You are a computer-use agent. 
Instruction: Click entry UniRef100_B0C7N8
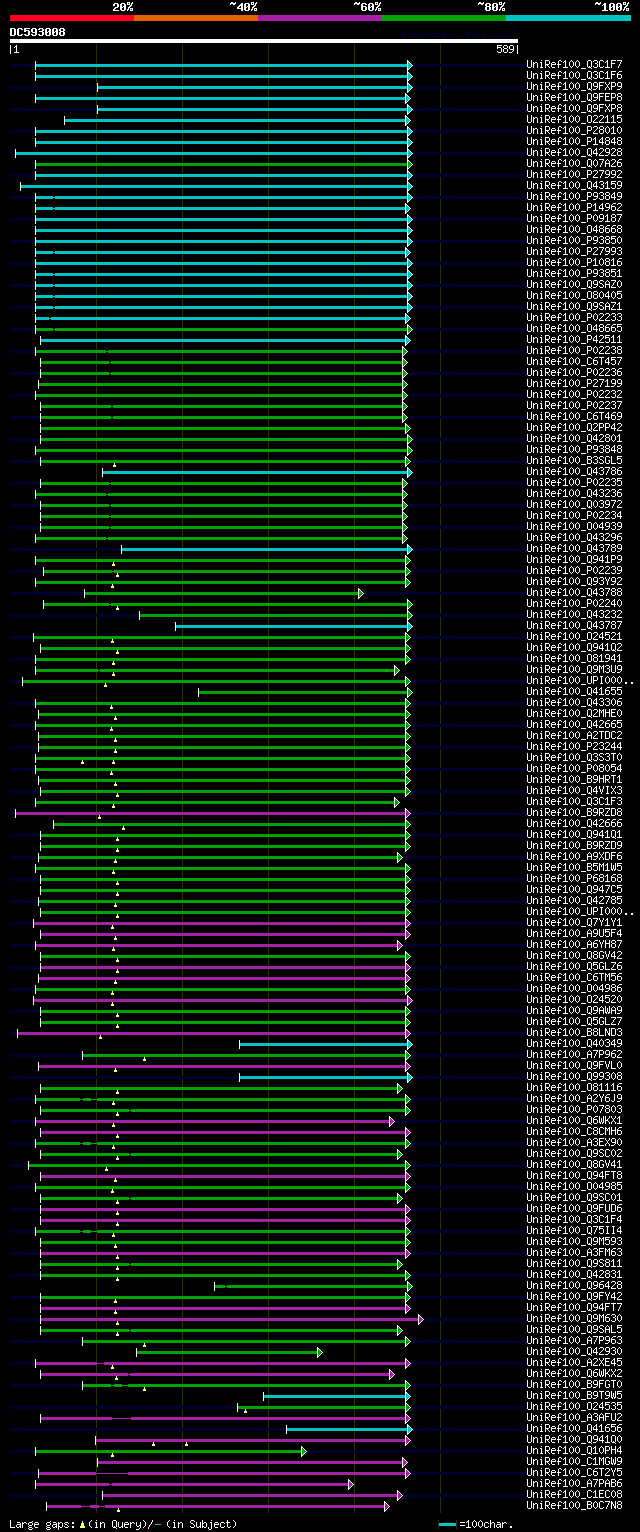(574, 1505)
